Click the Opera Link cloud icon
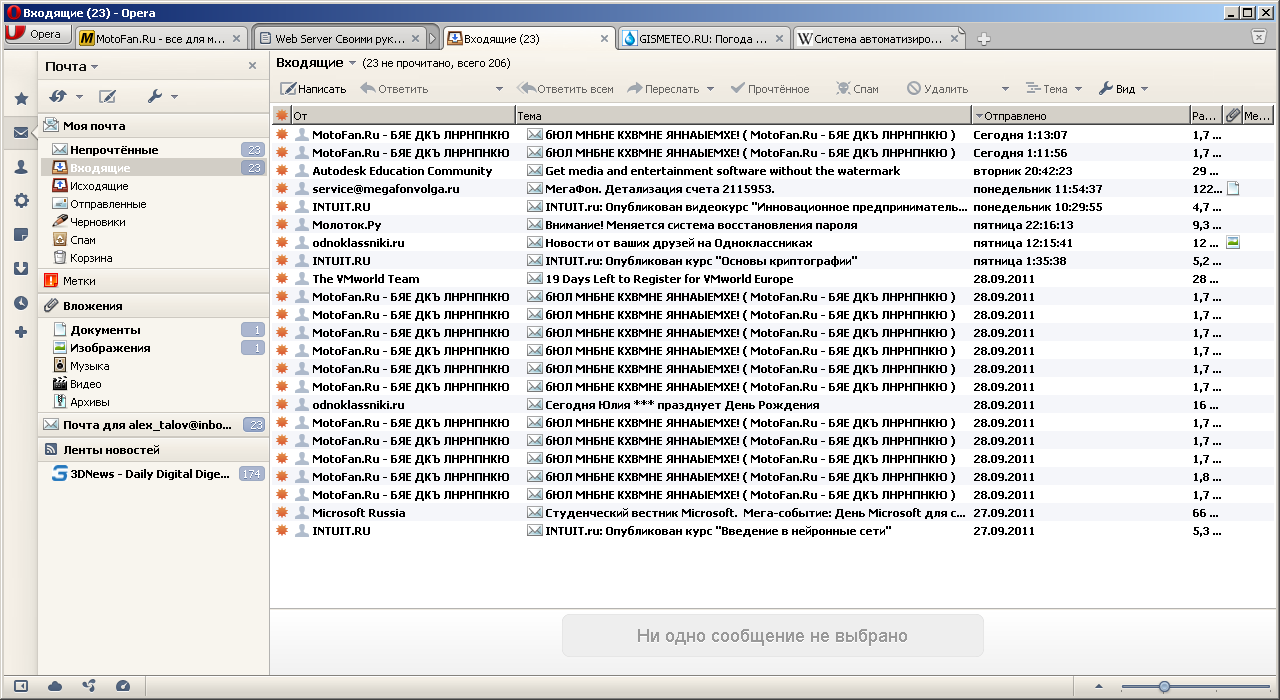This screenshot has width=1280, height=700. pos(55,686)
